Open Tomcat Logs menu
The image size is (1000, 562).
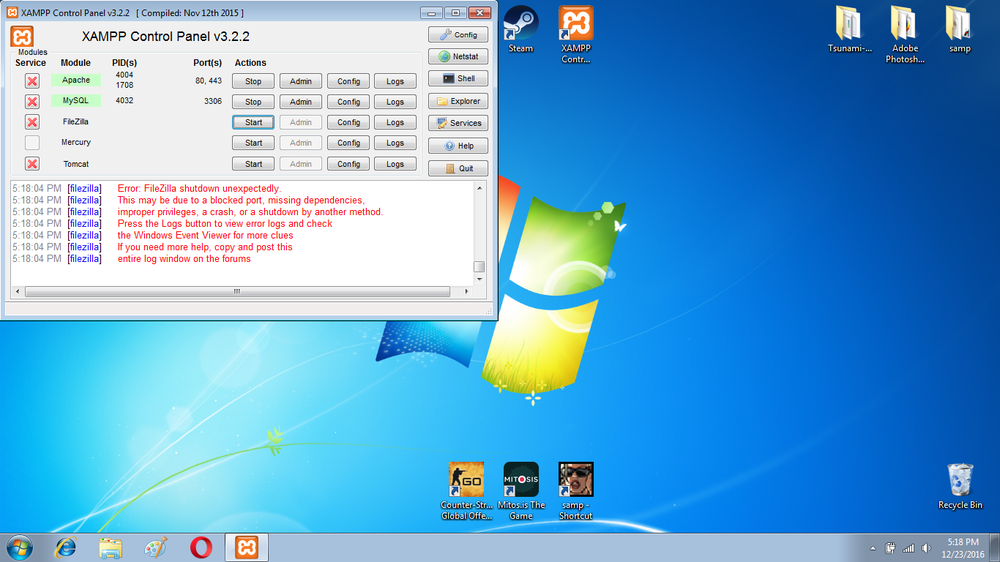(395, 164)
